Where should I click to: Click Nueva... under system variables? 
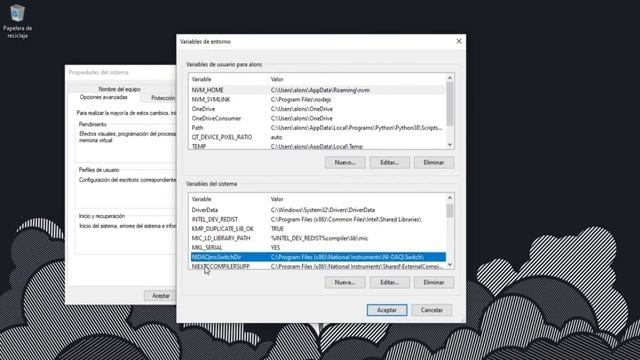coord(345,282)
